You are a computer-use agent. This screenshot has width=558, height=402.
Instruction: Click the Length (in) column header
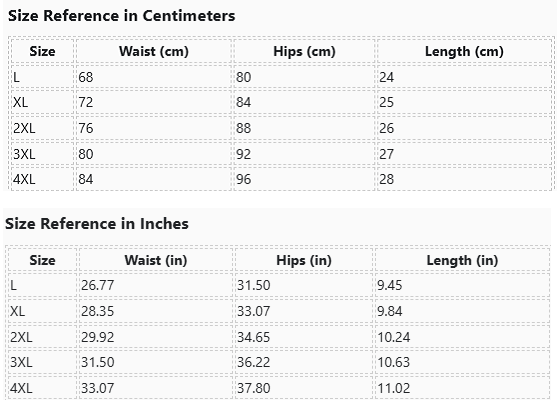(462, 260)
